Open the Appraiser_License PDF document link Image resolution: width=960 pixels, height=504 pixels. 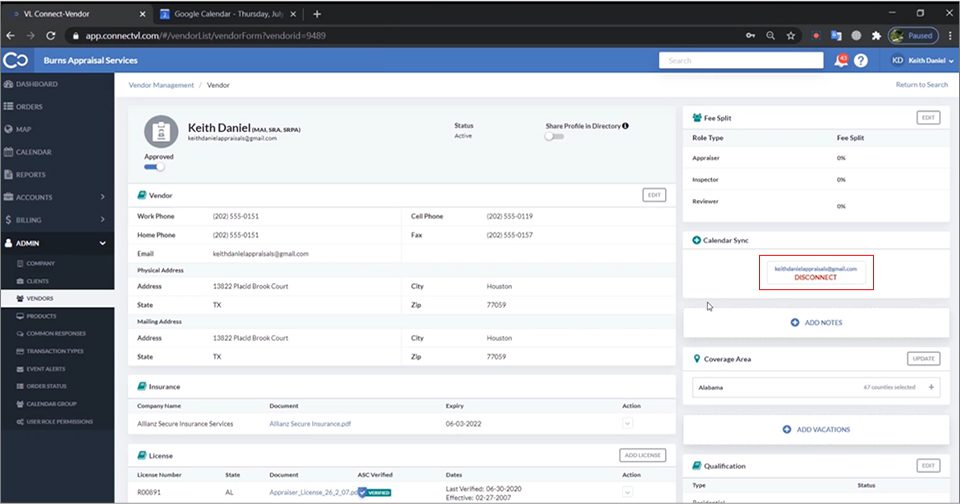[x=313, y=492]
